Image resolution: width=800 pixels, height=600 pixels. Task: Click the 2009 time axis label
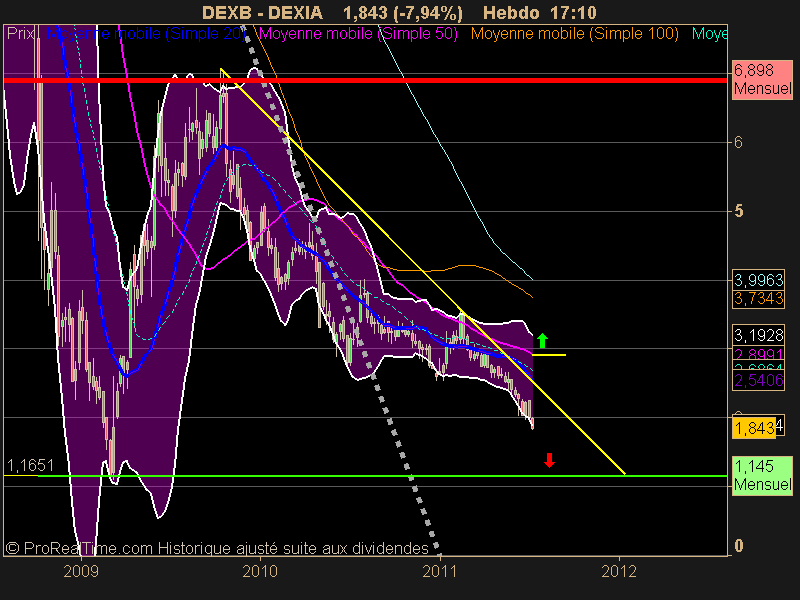(x=81, y=571)
